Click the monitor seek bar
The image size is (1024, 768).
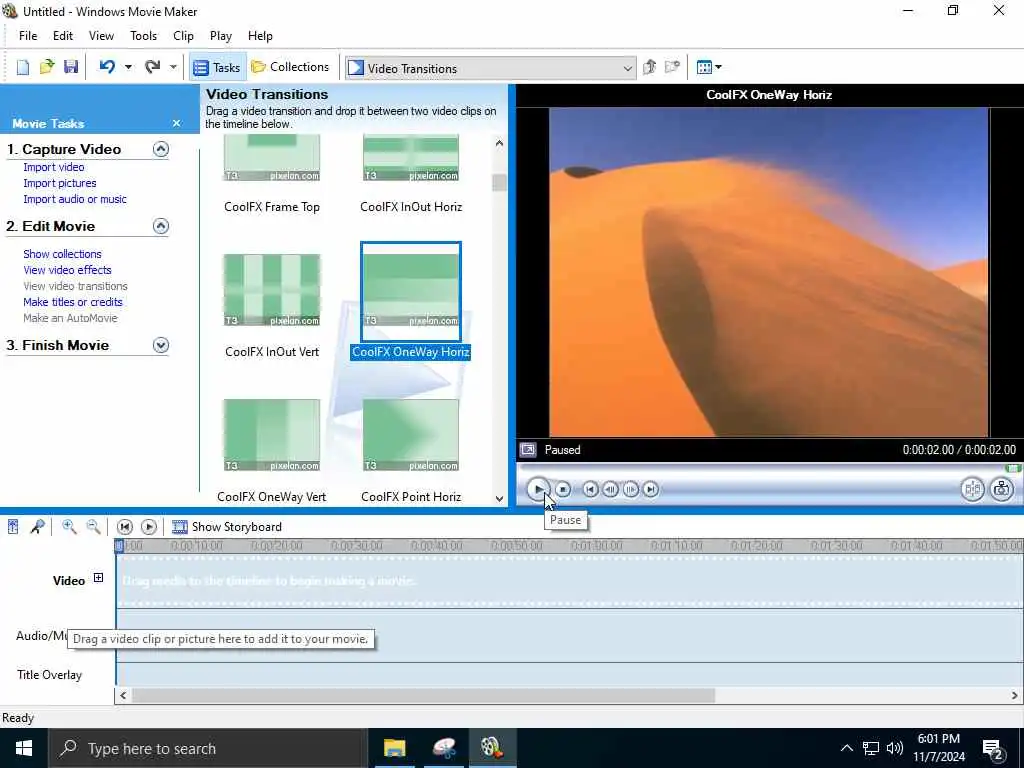pos(769,468)
